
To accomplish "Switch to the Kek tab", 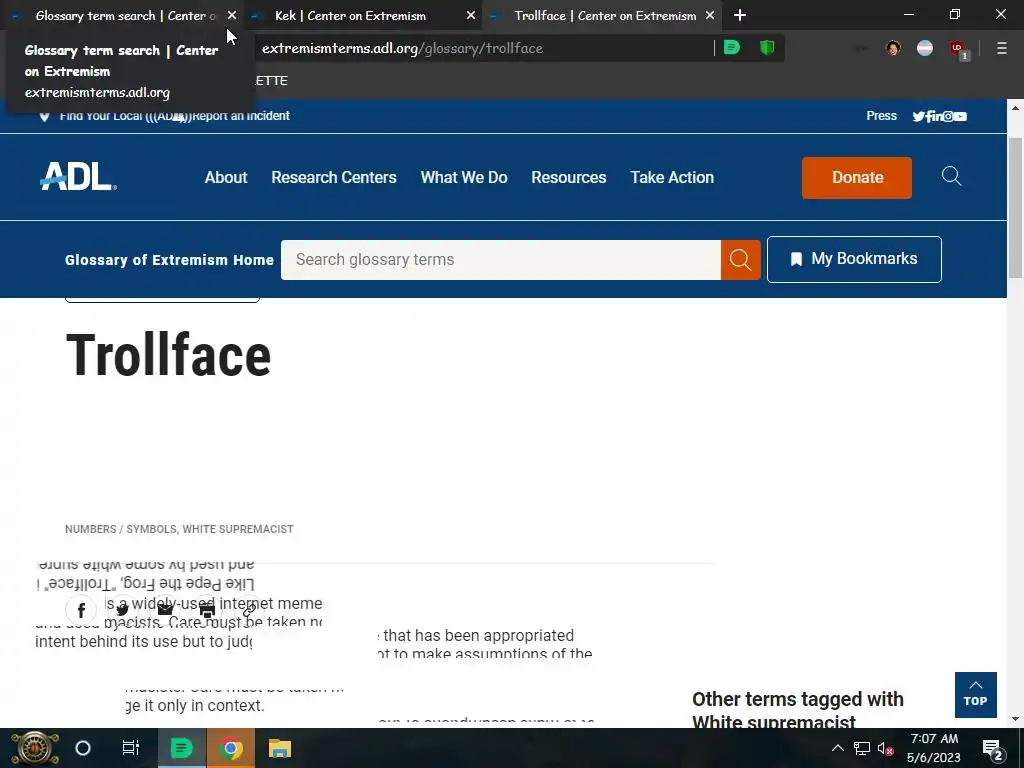I will tap(361, 16).
